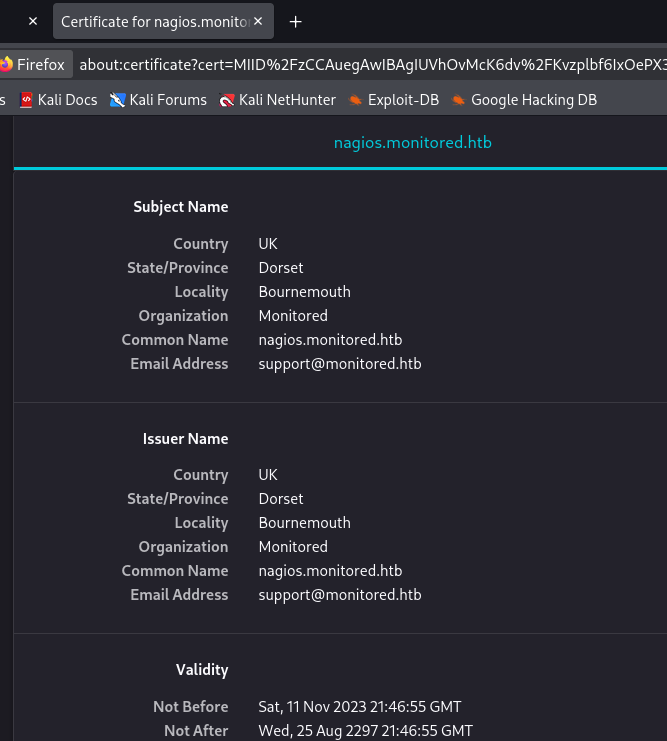The width and height of the screenshot is (667, 741).
Task: Click the Issuer Common Name value
Action: tap(330, 571)
